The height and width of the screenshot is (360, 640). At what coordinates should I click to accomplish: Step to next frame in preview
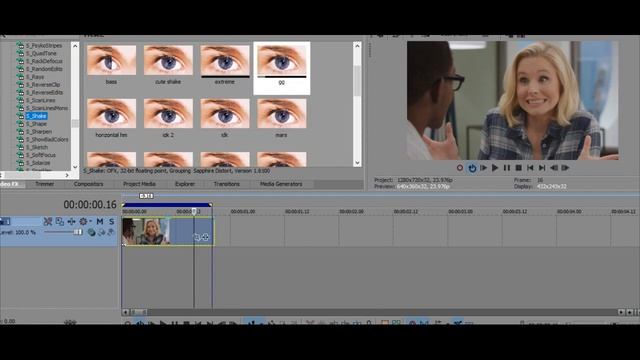tap(565, 168)
